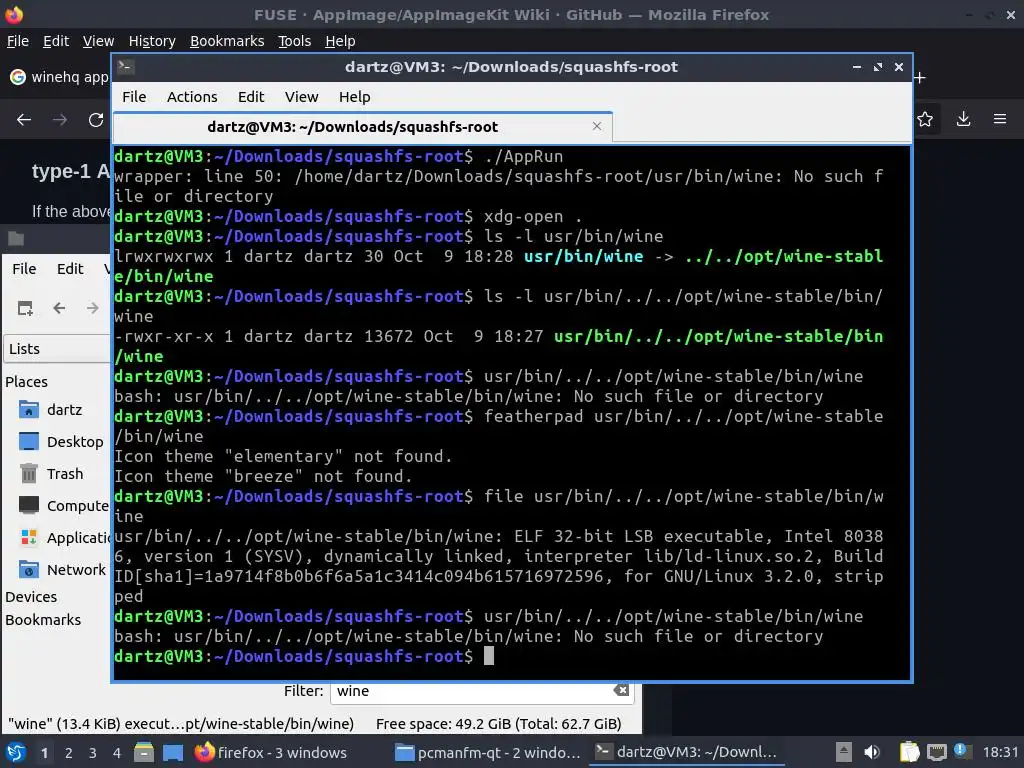Go forward in file manager
1024x768 pixels.
[x=93, y=308]
